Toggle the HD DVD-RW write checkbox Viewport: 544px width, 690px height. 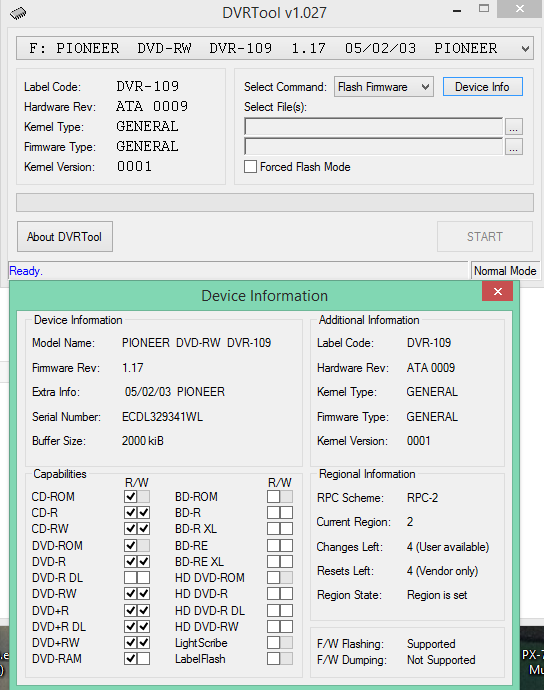[x=287, y=626]
